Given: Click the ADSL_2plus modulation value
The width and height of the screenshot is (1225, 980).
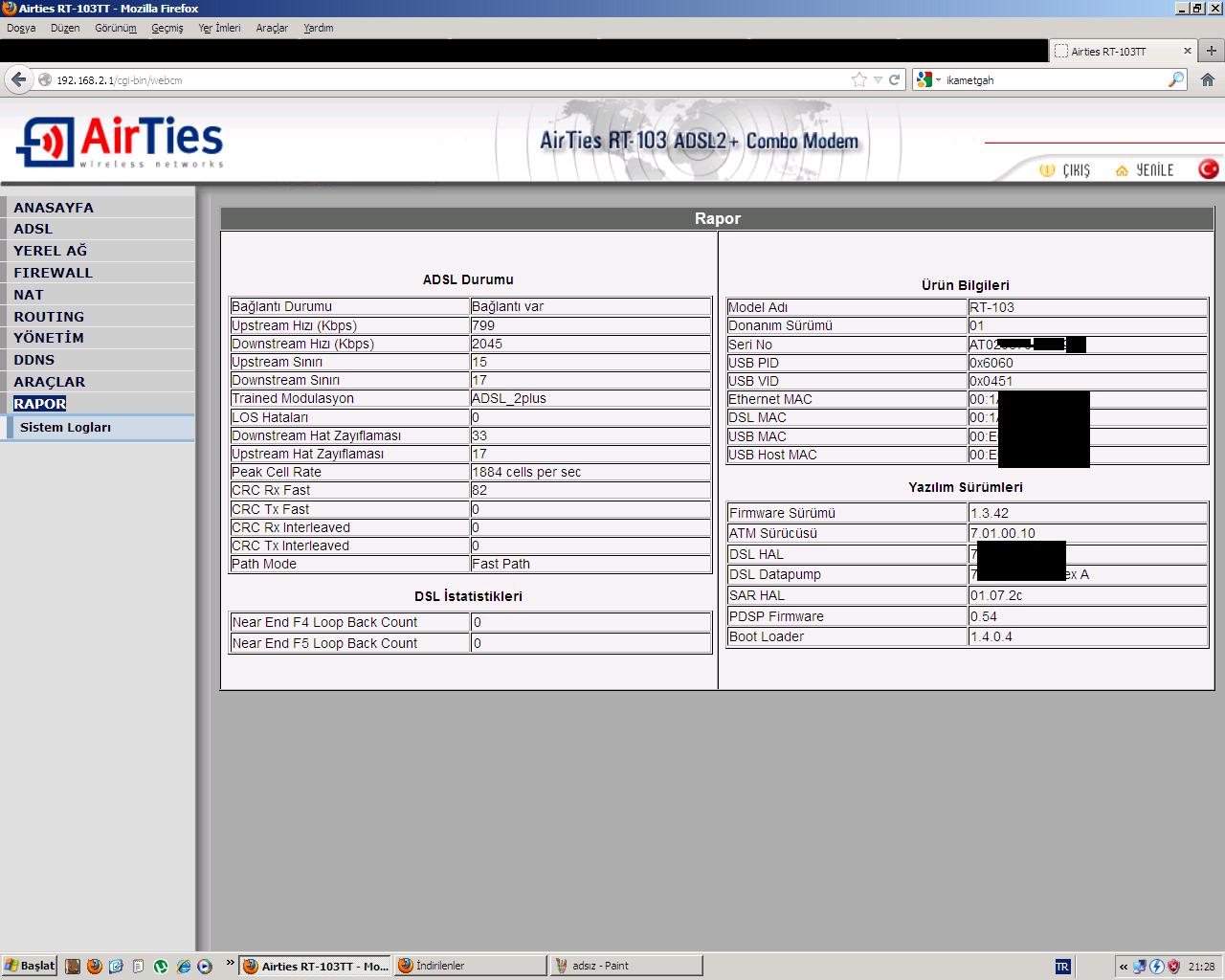Looking at the screenshot, I should click(590, 398).
